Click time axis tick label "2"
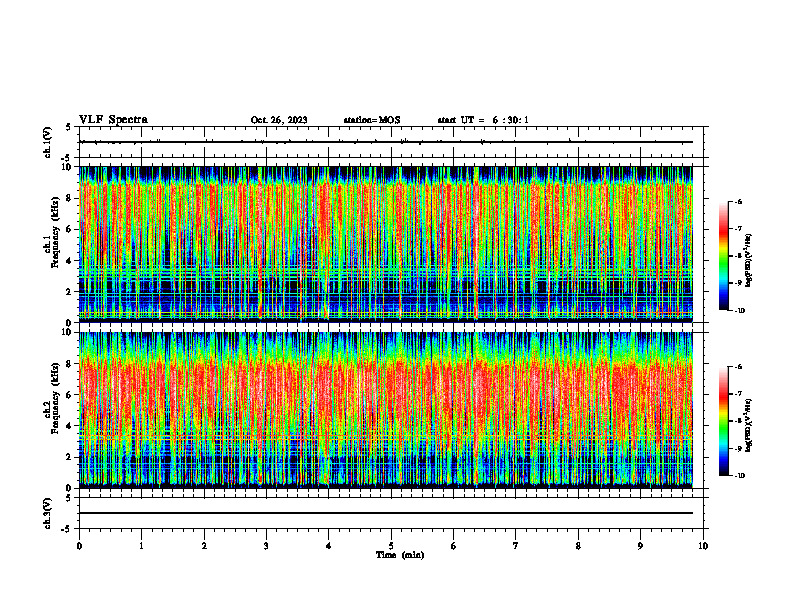 [x=204, y=546]
